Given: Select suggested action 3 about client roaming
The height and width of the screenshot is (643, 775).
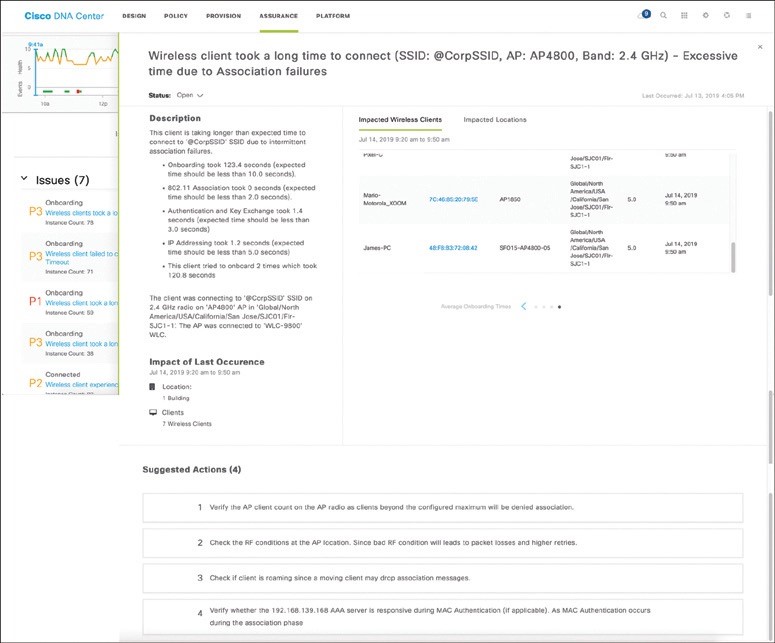Looking at the screenshot, I should 443,578.
